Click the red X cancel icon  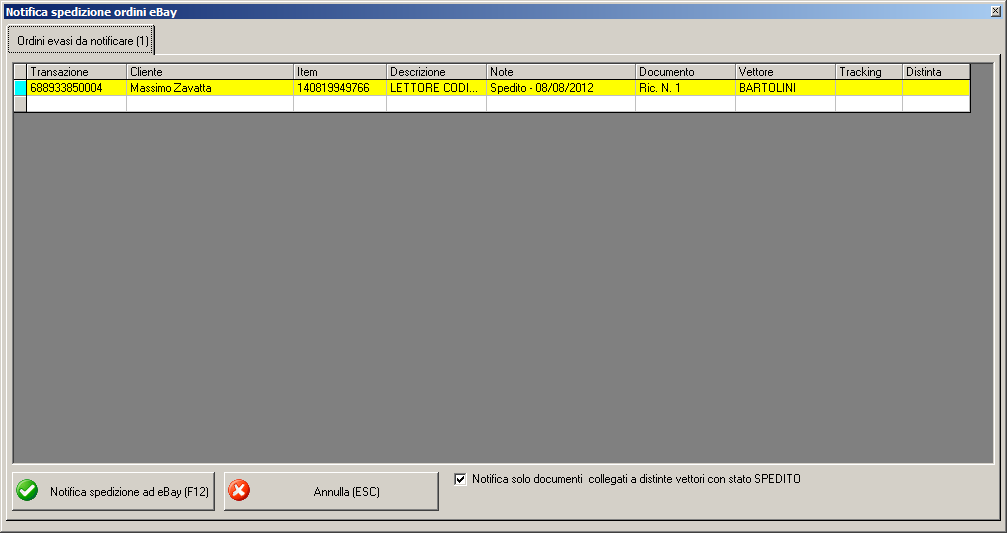tap(239, 491)
